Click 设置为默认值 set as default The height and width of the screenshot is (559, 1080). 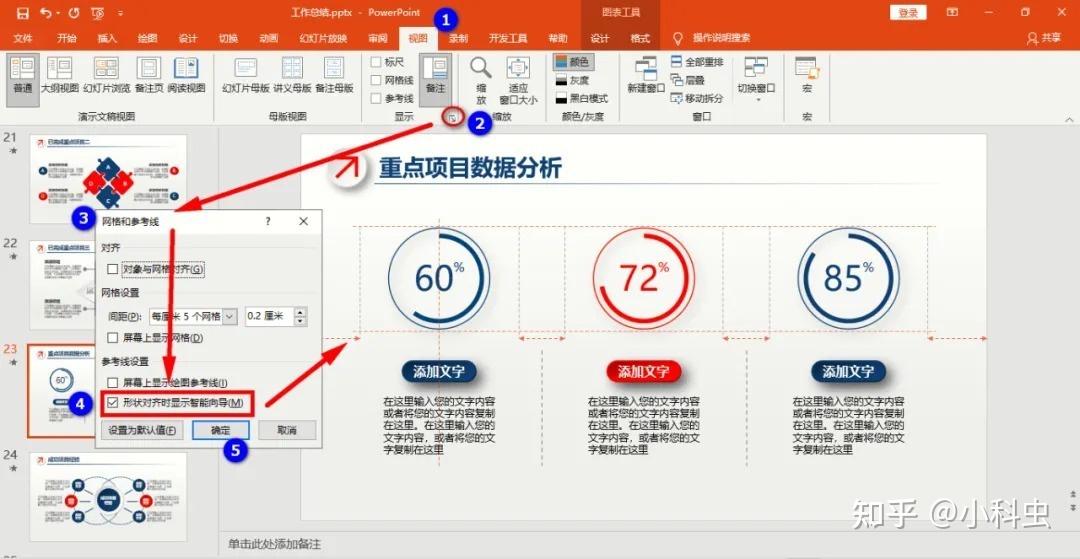pos(142,430)
